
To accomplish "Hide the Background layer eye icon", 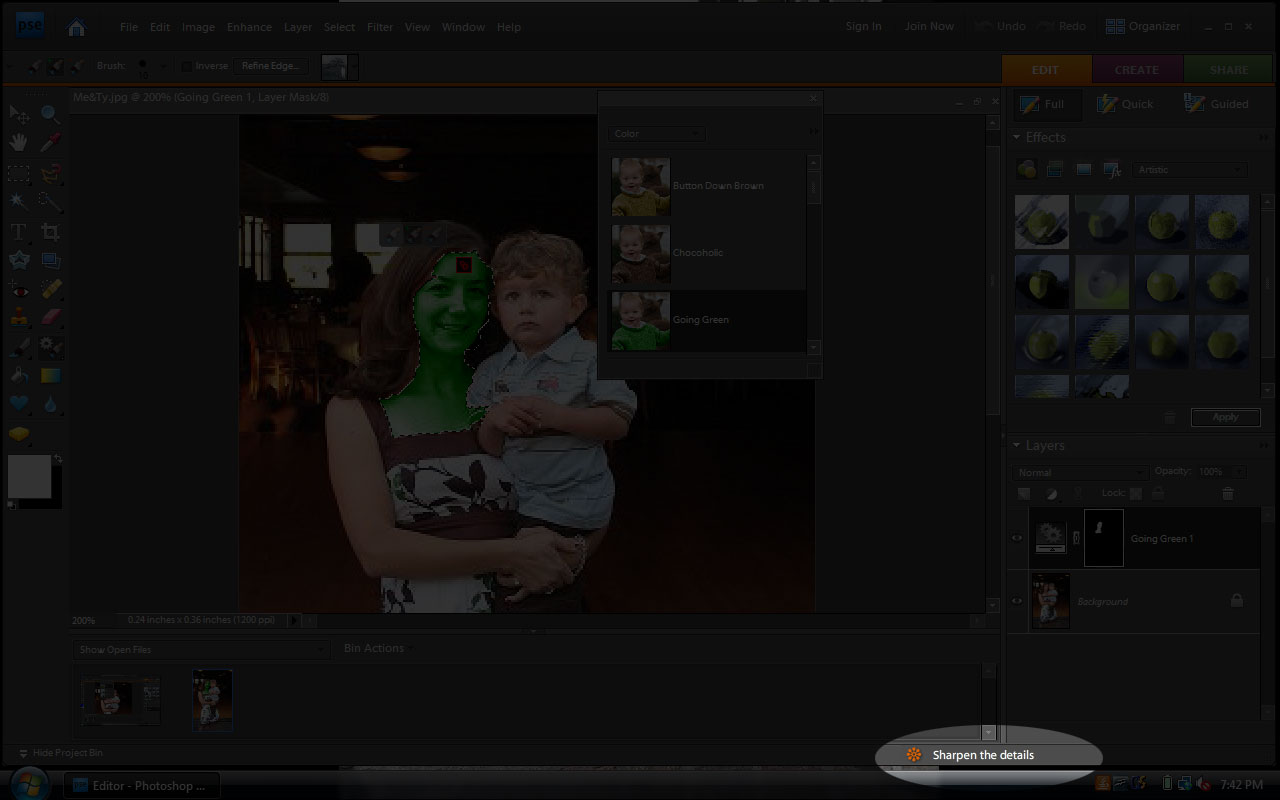I will [1017, 601].
